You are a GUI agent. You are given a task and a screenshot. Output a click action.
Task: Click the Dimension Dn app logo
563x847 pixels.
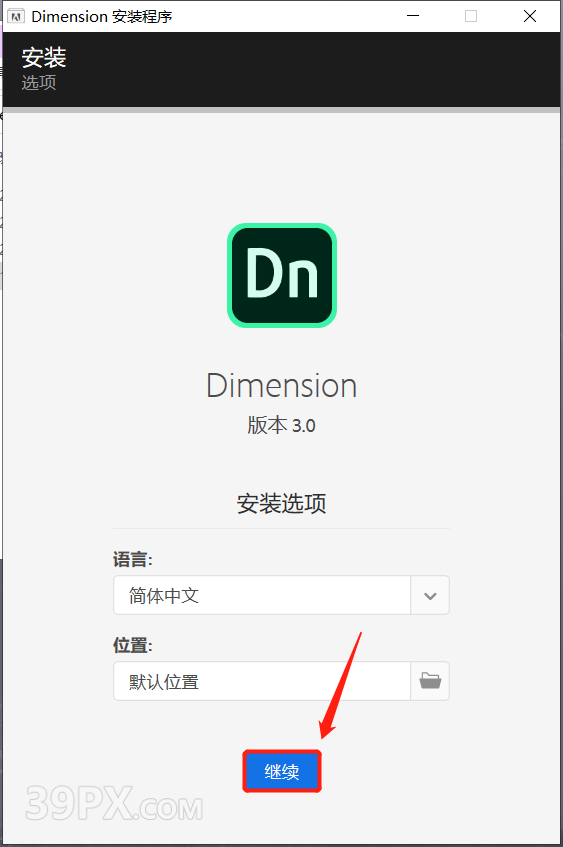tap(282, 275)
